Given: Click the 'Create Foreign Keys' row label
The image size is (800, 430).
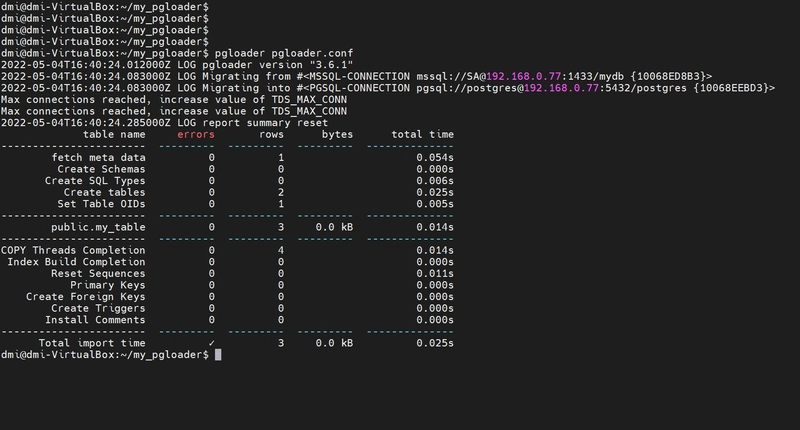Looking at the screenshot, I should coord(86,296).
